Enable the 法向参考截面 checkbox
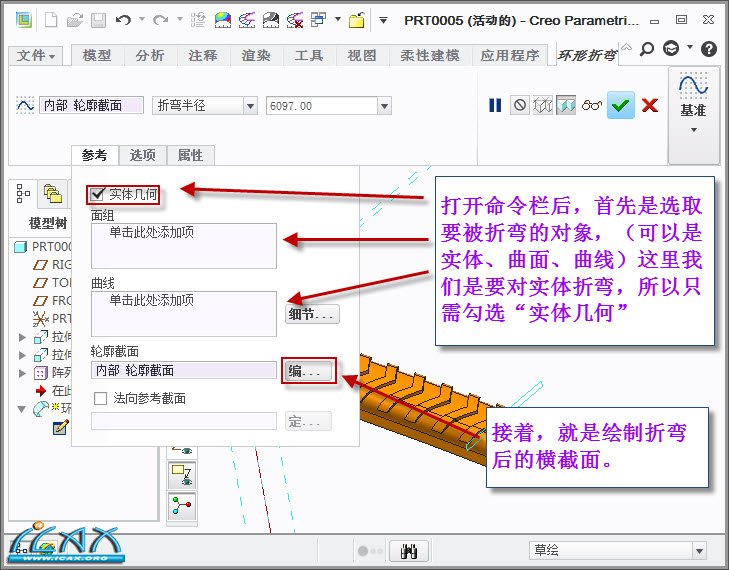 100,398
